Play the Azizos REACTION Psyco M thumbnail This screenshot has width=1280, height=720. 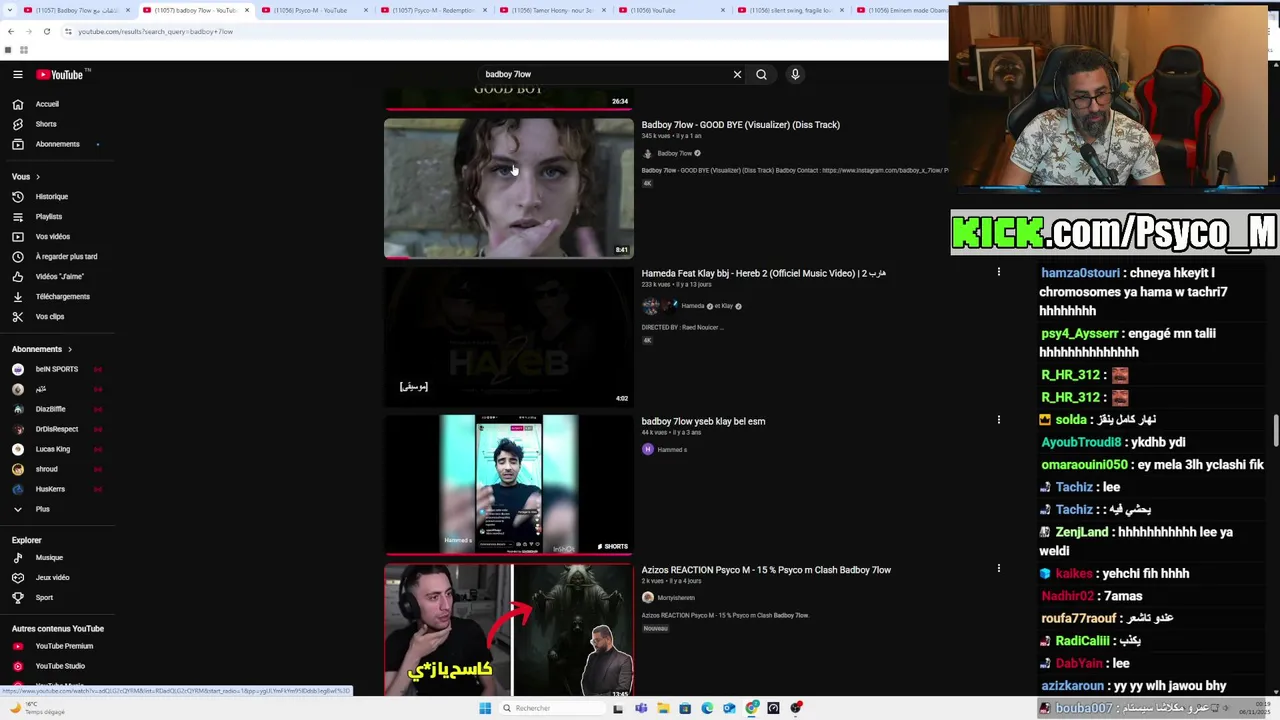pyautogui.click(x=509, y=630)
